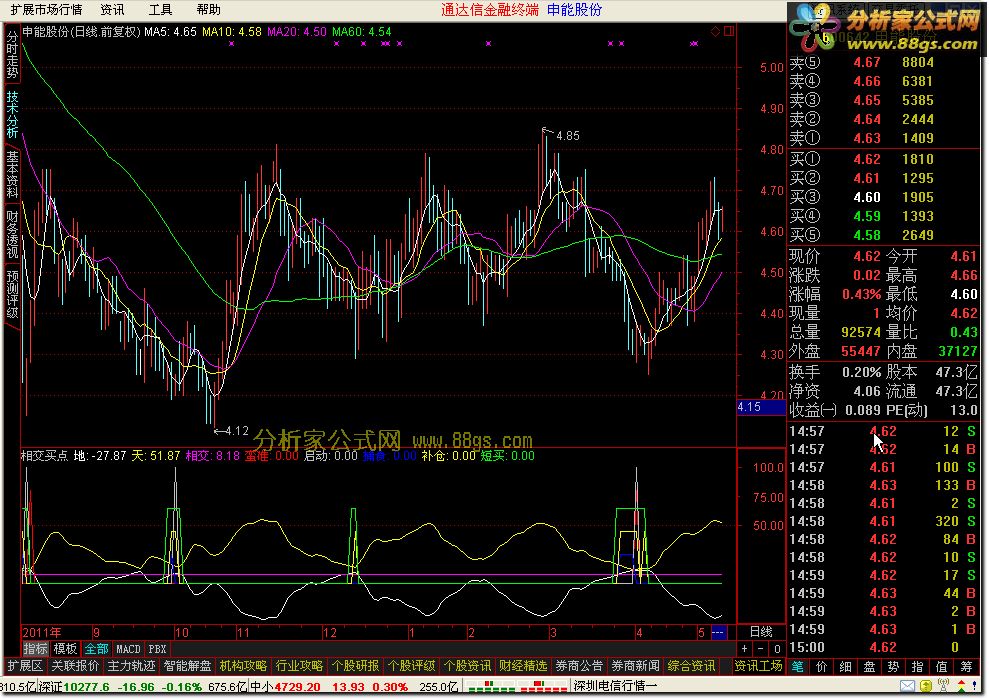Click the 扩展区 button
The width and height of the screenshot is (989, 699).
25,666
